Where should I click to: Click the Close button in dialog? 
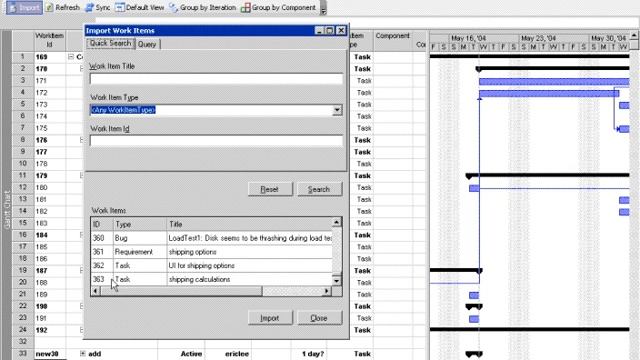click(x=319, y=318)
